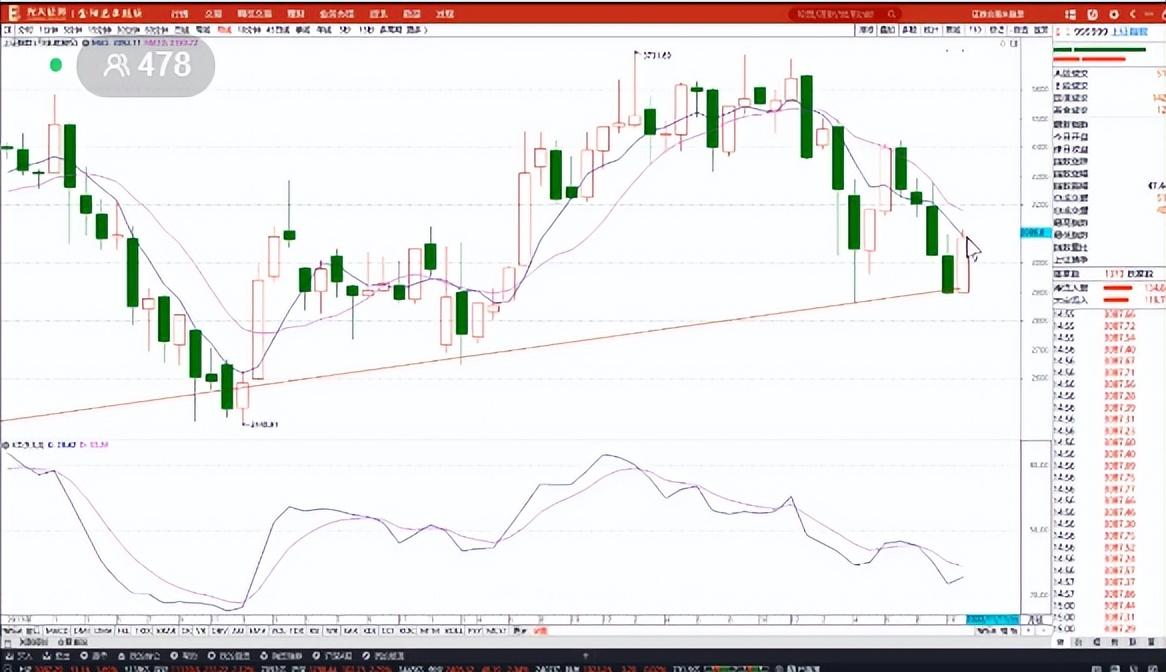Select the BOLL indicator tab
1166x672 pixels.
coord(454,631)
